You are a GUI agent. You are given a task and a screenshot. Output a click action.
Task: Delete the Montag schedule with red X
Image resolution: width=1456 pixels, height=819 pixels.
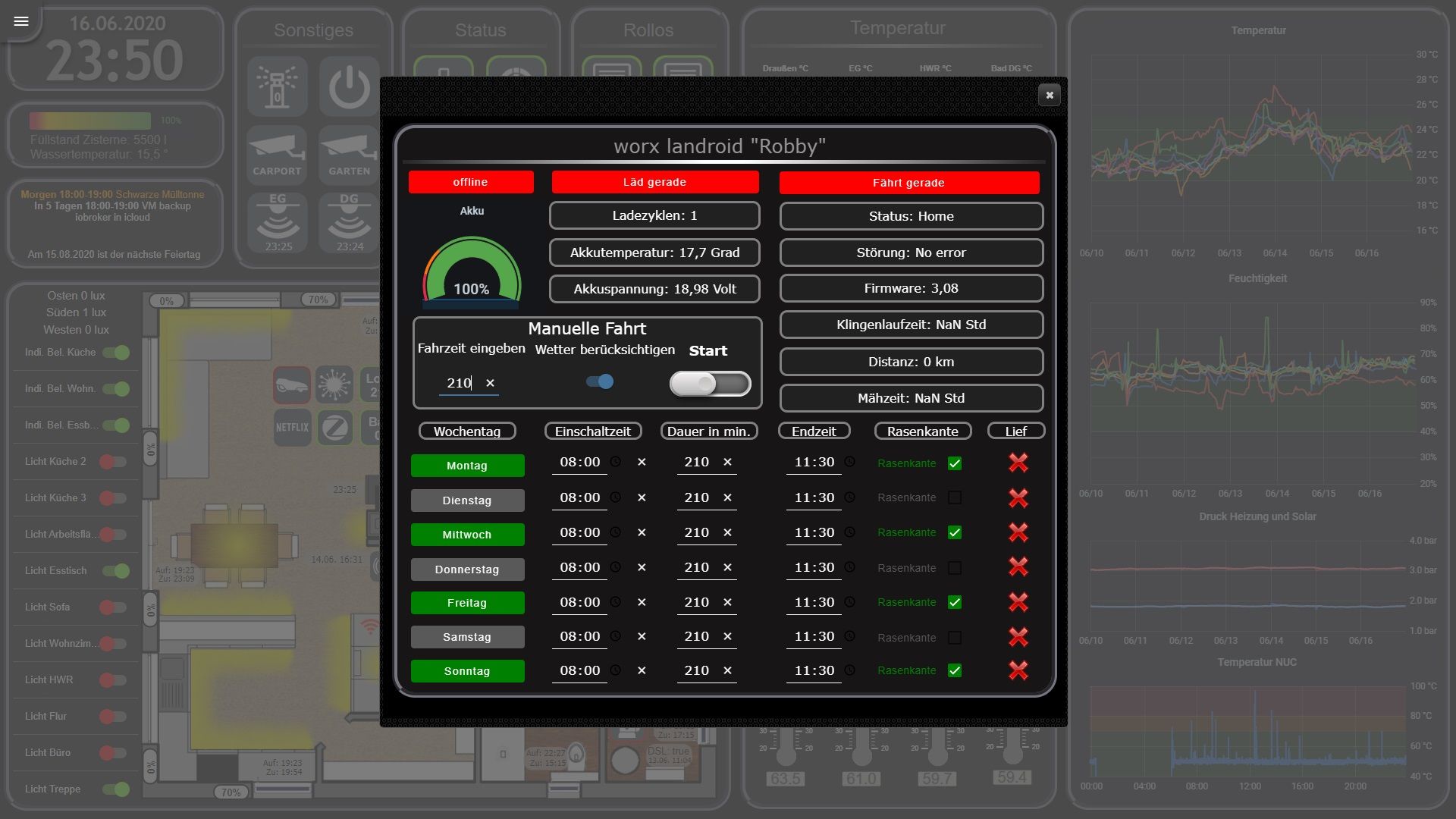click(1018, 463)
